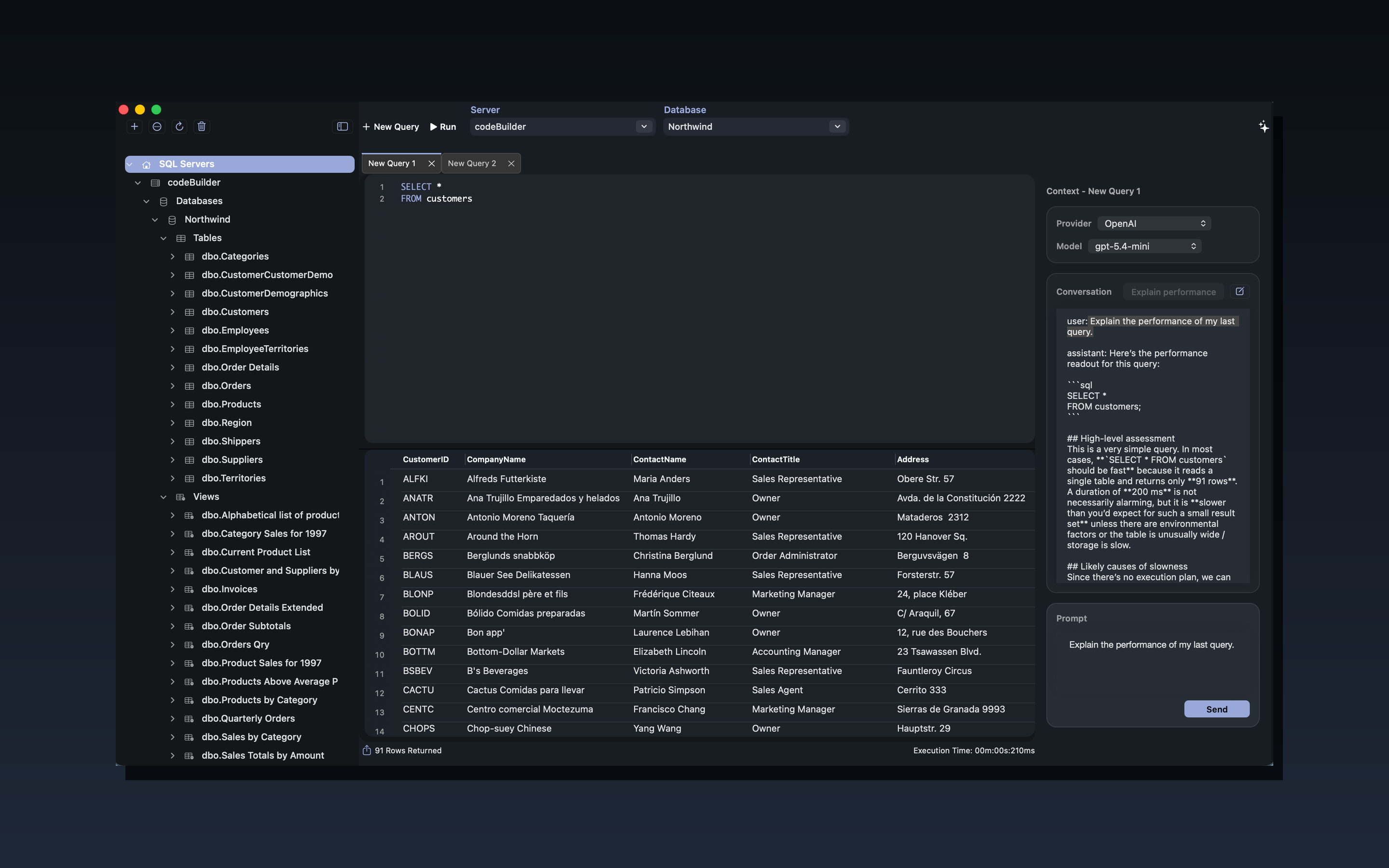This screenshot has height=868, width=1389.
Task: Create a tab with New Query
Action: pos(391,126)
